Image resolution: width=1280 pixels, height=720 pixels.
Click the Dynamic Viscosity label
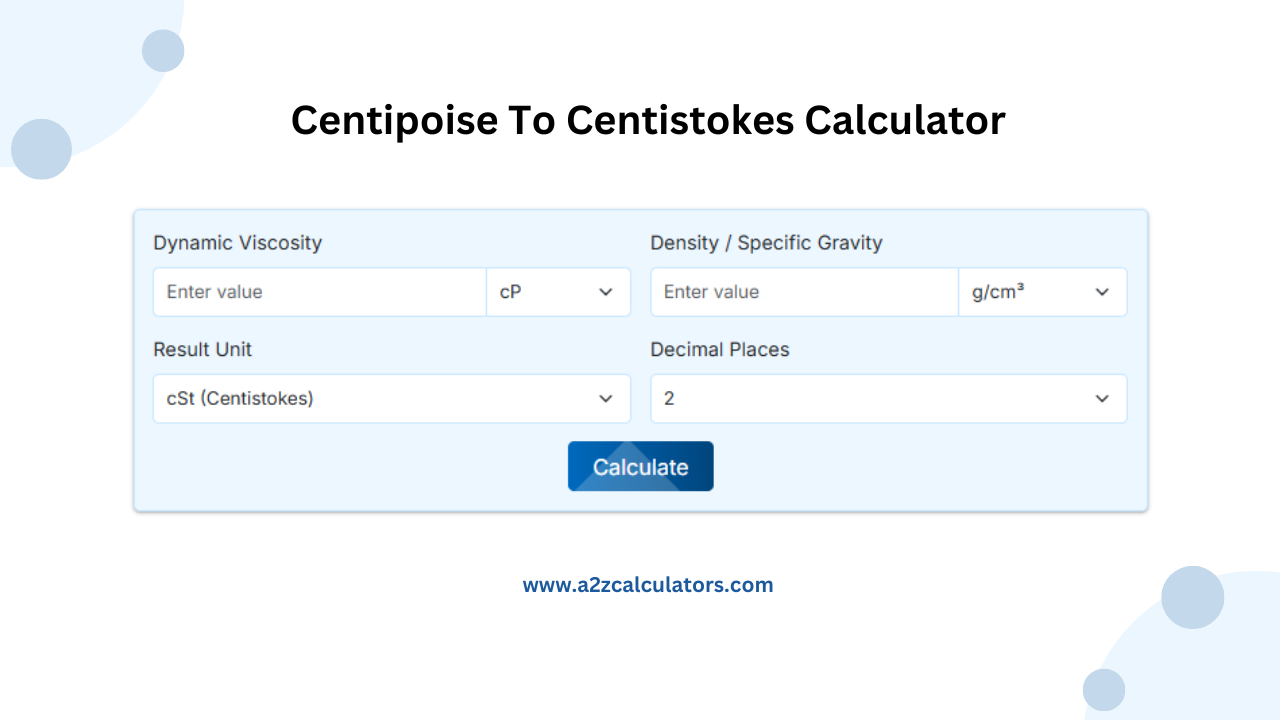238,243
